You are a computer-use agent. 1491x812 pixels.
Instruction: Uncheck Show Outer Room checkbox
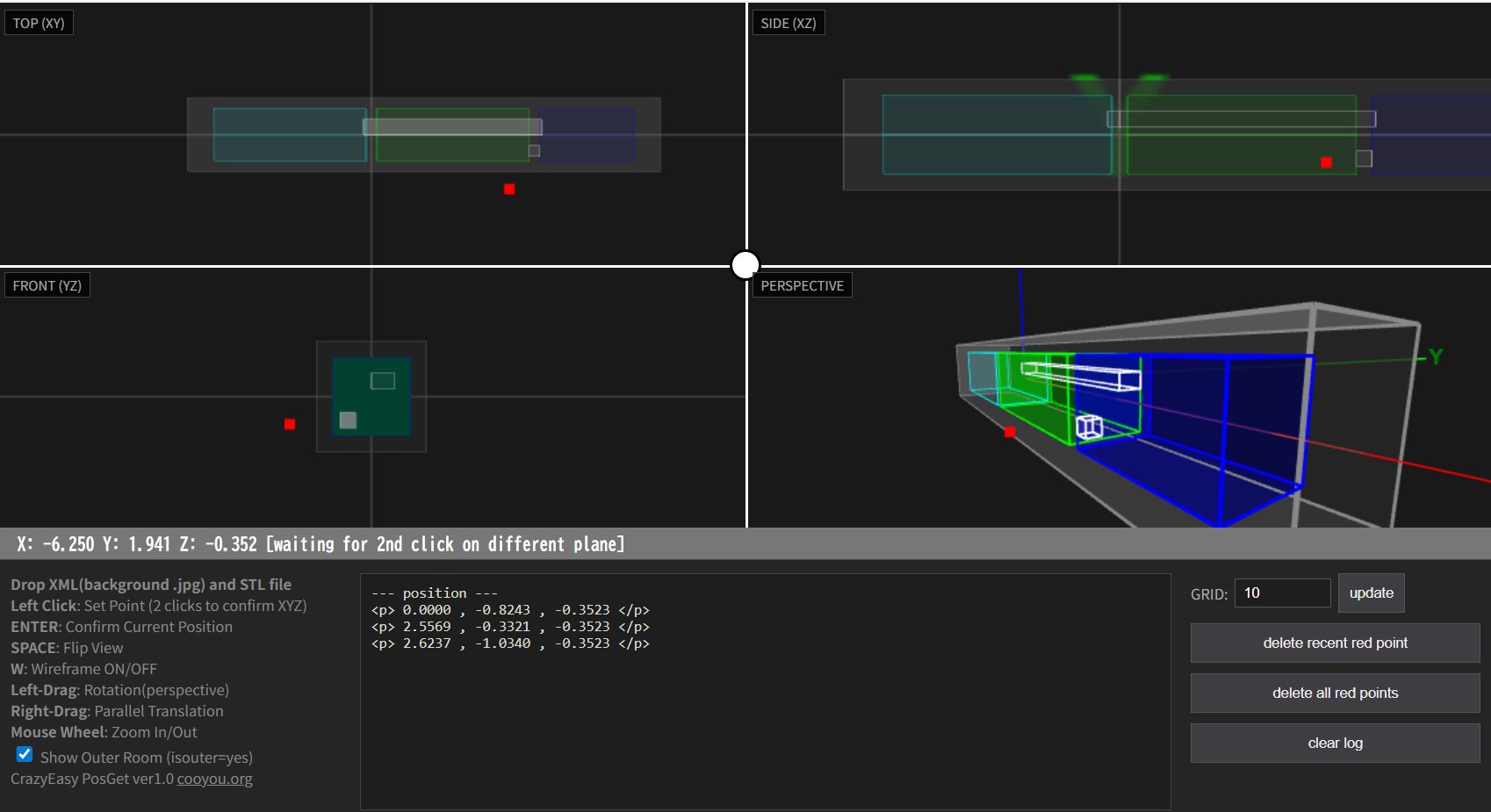[25, 755]
